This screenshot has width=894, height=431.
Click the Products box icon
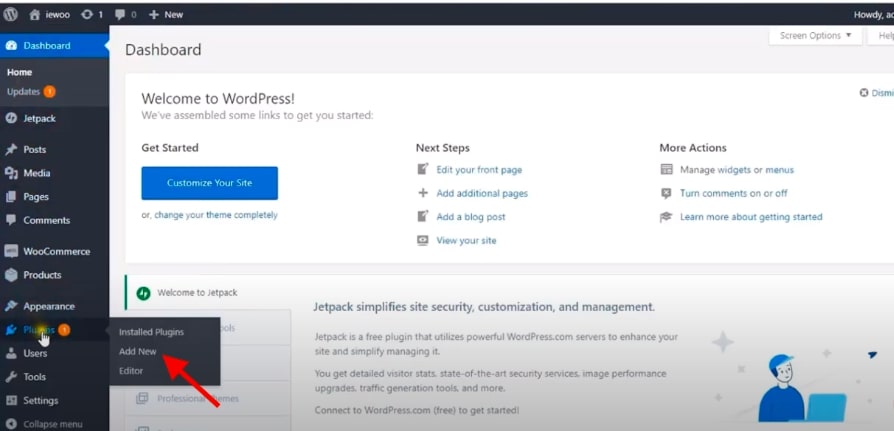pos(11,275)
